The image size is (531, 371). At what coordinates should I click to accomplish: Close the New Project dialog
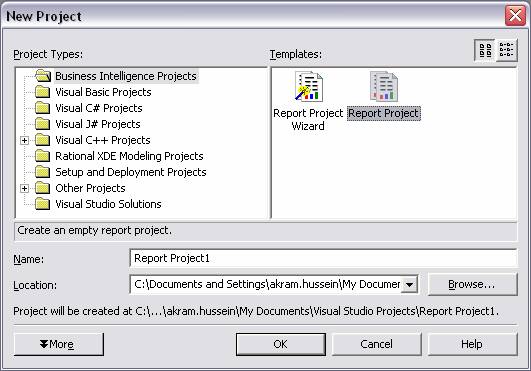(x=515, y=16)
